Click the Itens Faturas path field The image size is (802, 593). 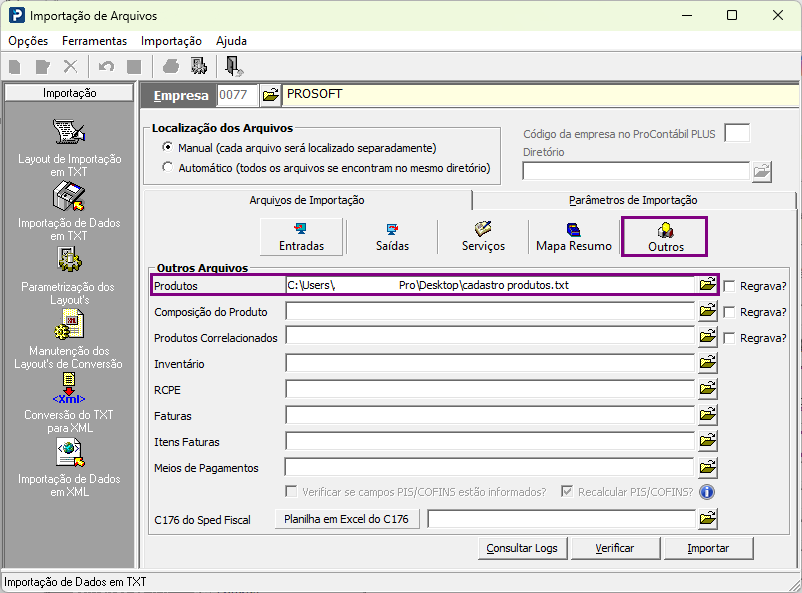click(491, 441)
